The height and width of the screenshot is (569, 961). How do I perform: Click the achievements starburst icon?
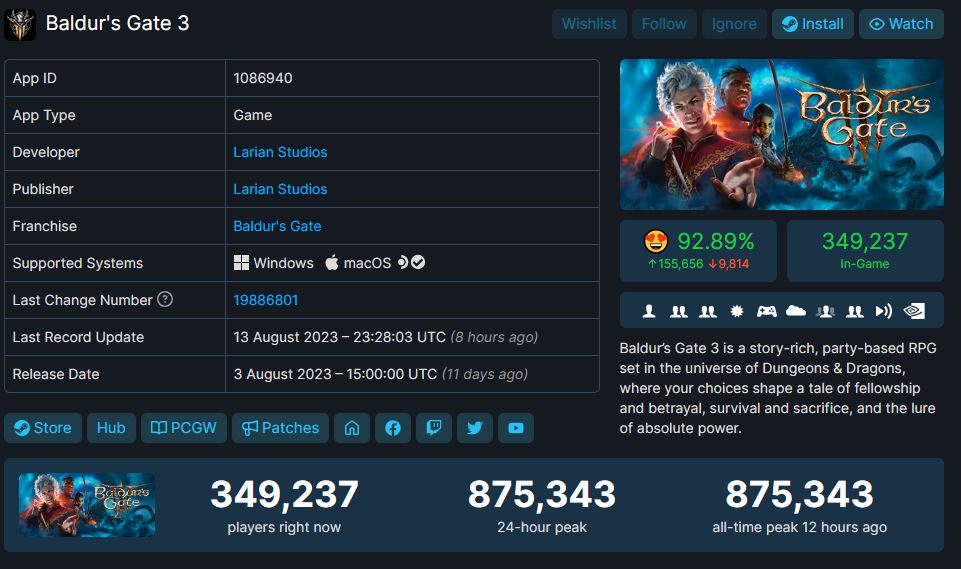coord(737,311)
